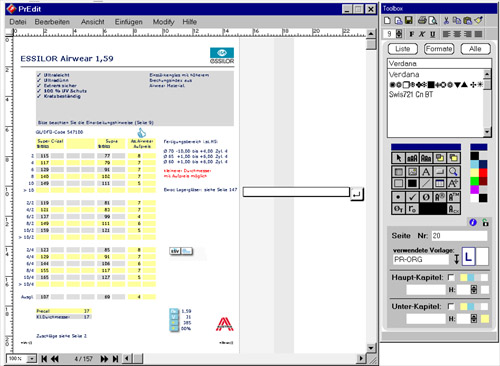The width and height of the screenshot is (500, 366).
Task: Open the Einfügen menu
Action: point(128,22)
